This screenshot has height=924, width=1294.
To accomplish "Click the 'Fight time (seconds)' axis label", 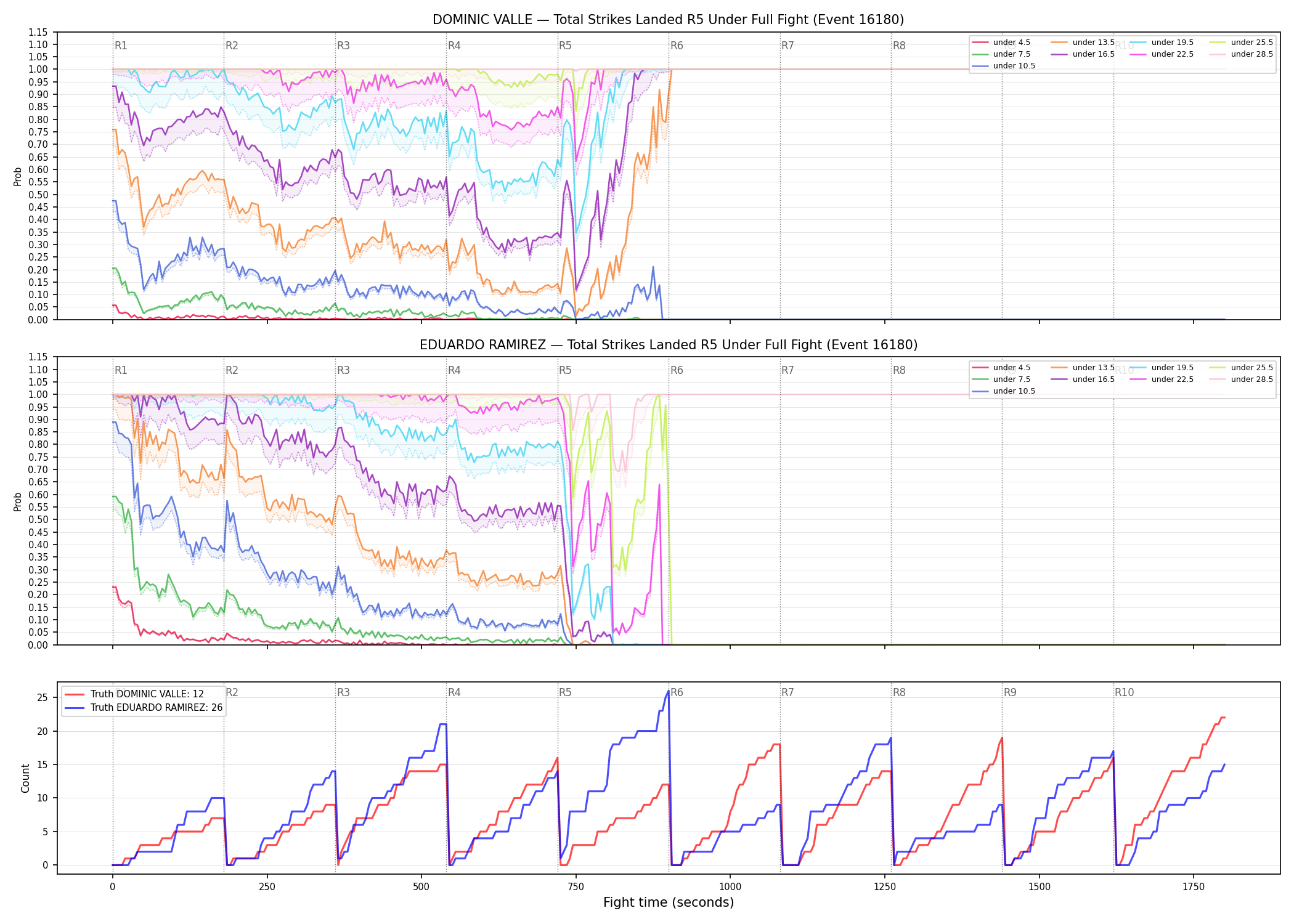I will [x=668, y=902].
